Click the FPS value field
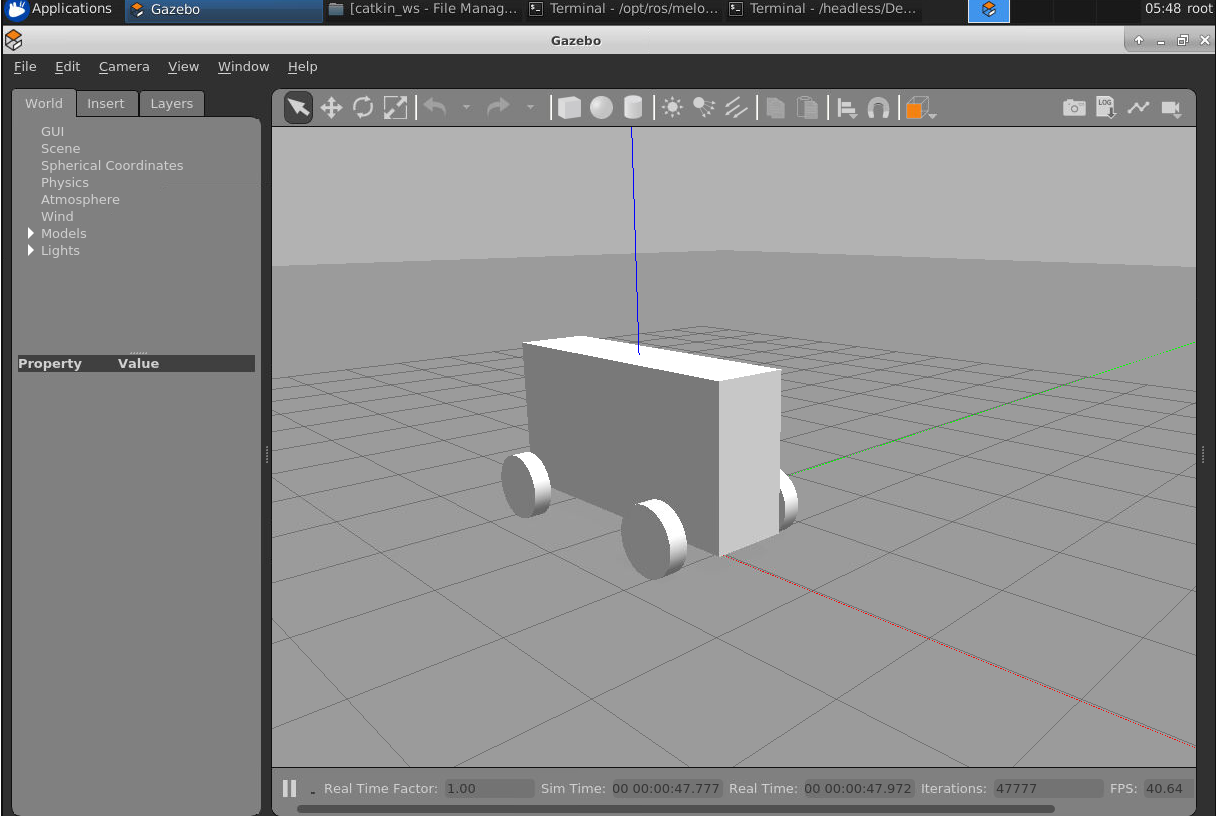Screen dimensions: 1216x816 pyautogui.click(x=1168, y=788)
